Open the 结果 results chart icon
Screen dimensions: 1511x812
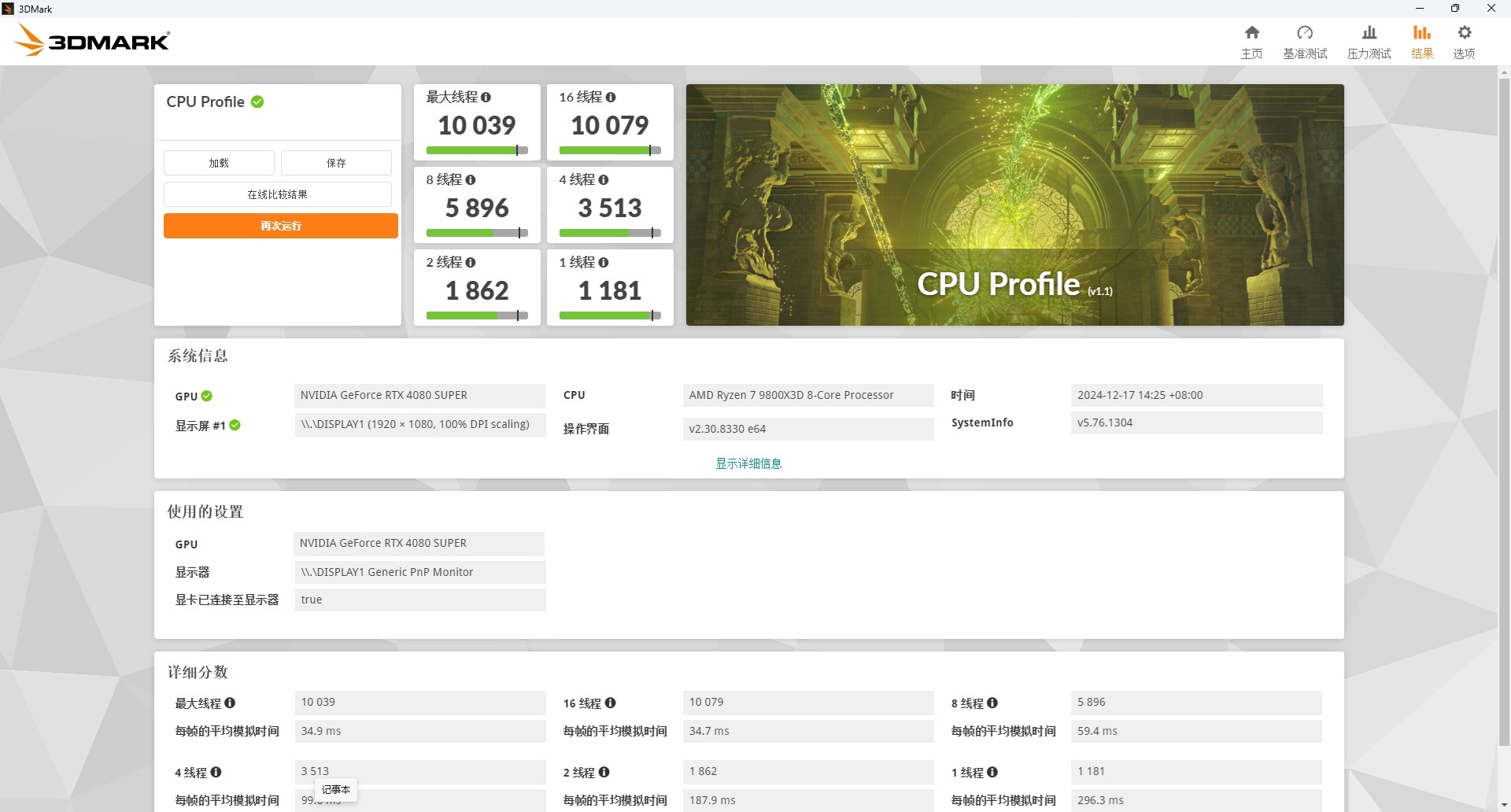[x=1421, y=33]
